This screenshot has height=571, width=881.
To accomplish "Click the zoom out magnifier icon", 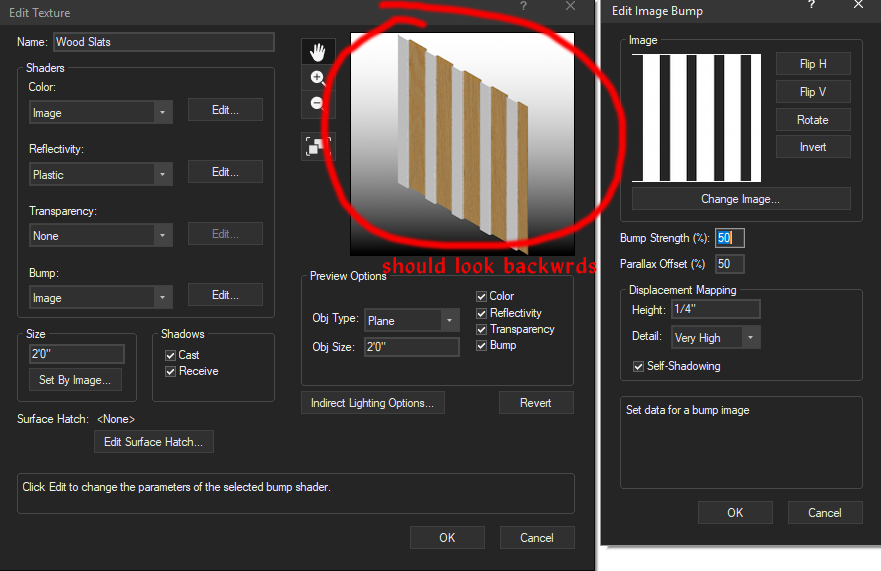I will click(317, 103).
